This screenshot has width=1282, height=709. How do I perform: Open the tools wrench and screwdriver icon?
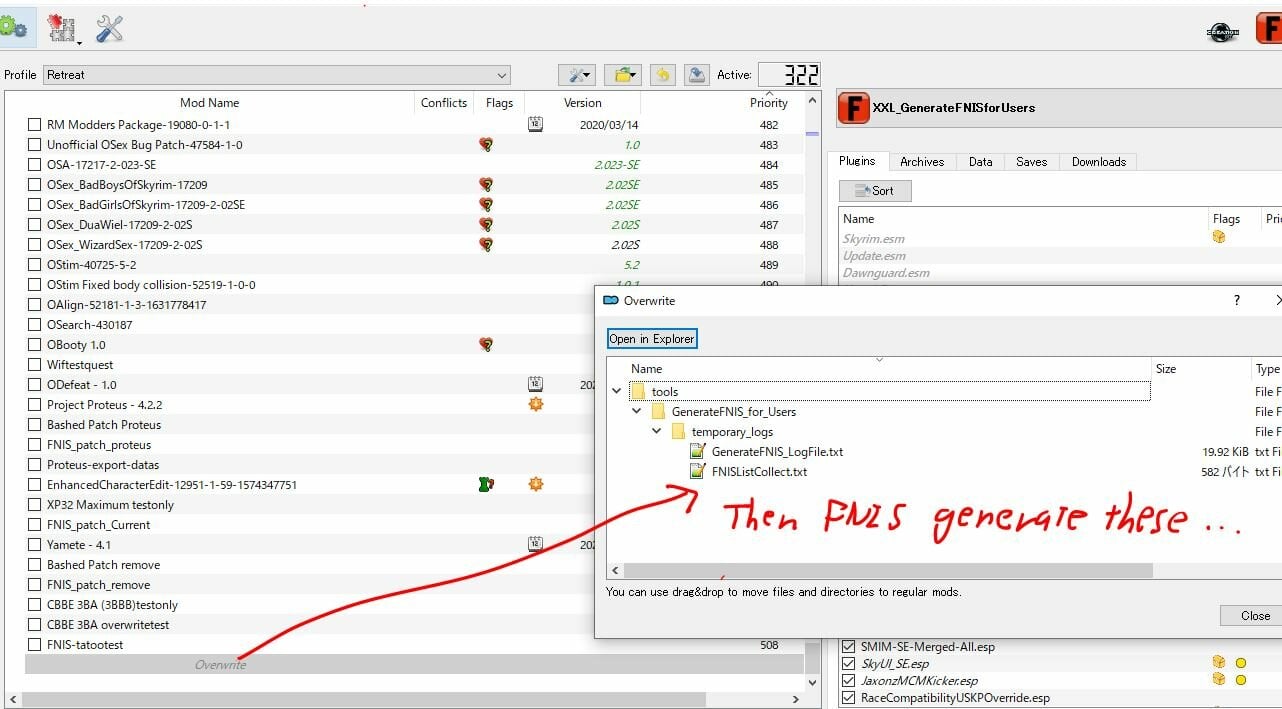click(109, 28)
